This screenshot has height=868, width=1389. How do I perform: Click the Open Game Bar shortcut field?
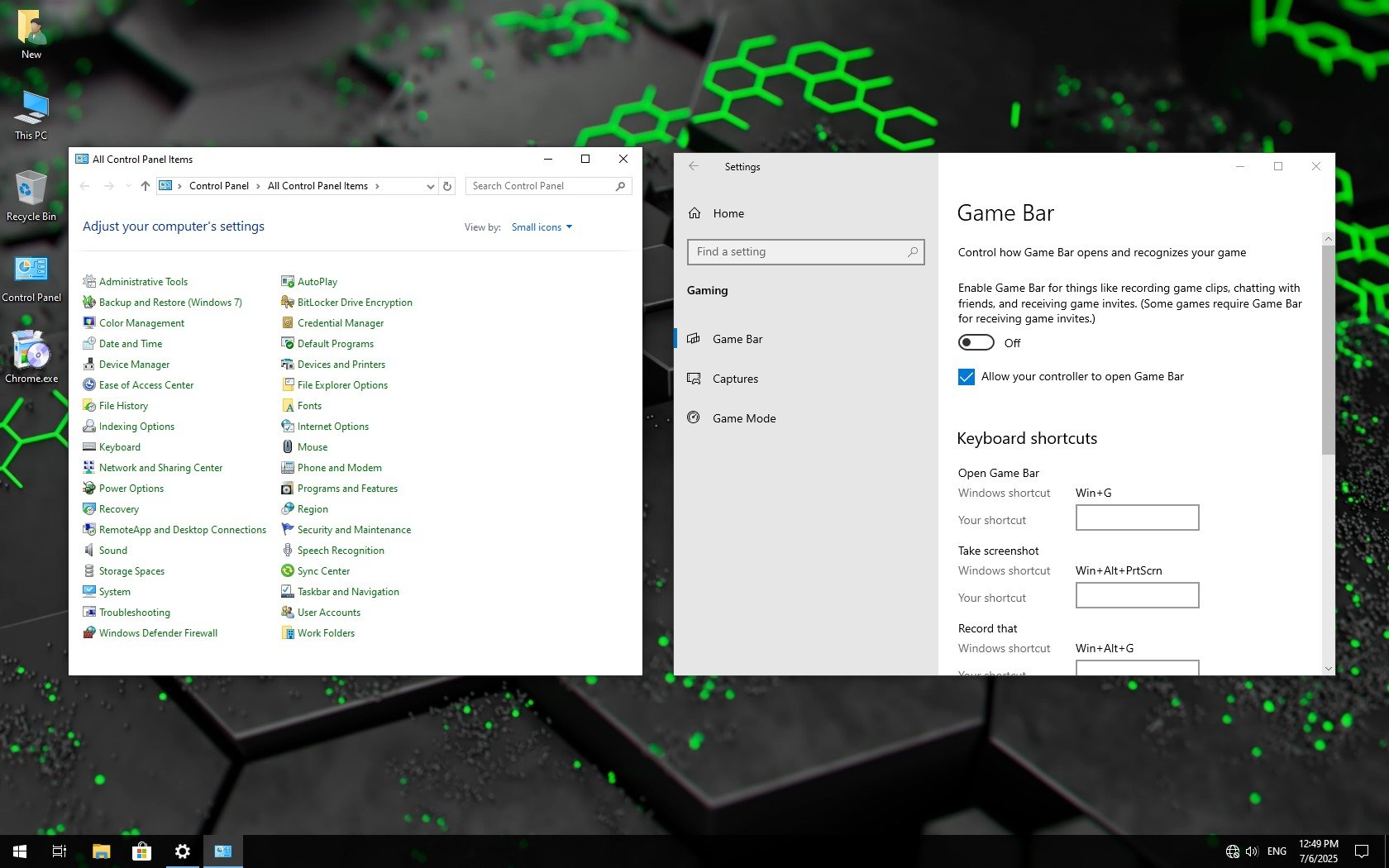click(x=1137, y=518)
